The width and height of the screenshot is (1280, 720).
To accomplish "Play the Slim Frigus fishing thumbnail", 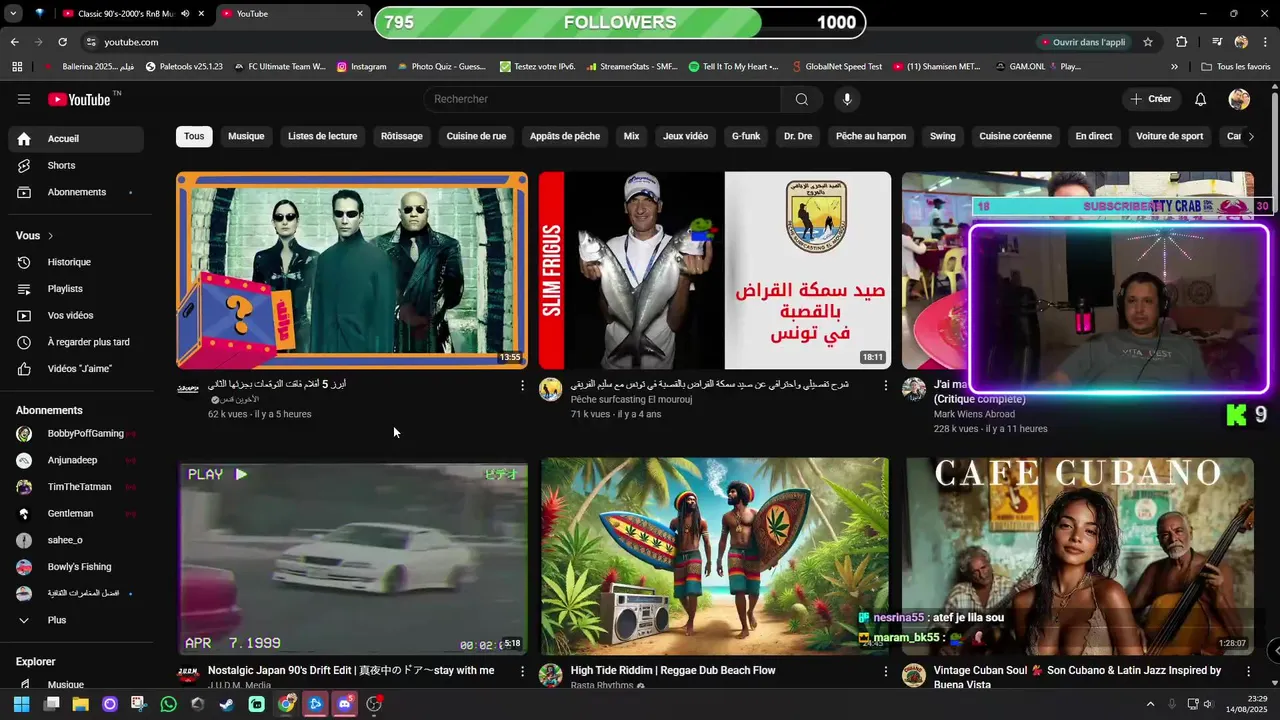I will pyautogui.click(x=715, y=270).
